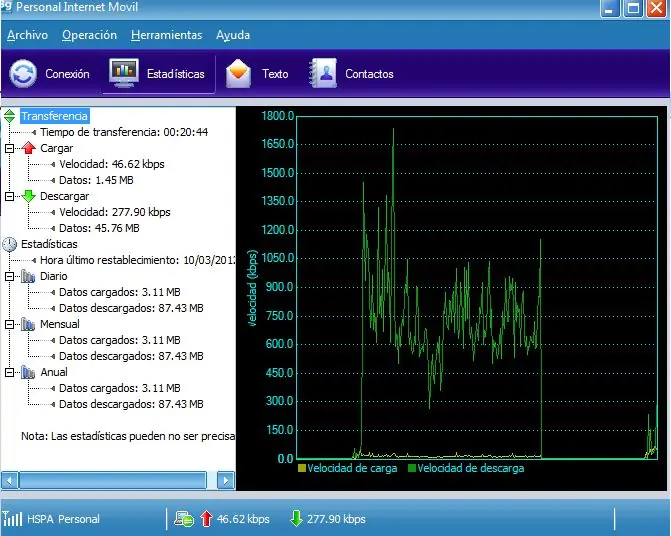Viewport: 671px width, 536px height.
Task: Collapse the Descargar tree node
Action: (9, 196)
